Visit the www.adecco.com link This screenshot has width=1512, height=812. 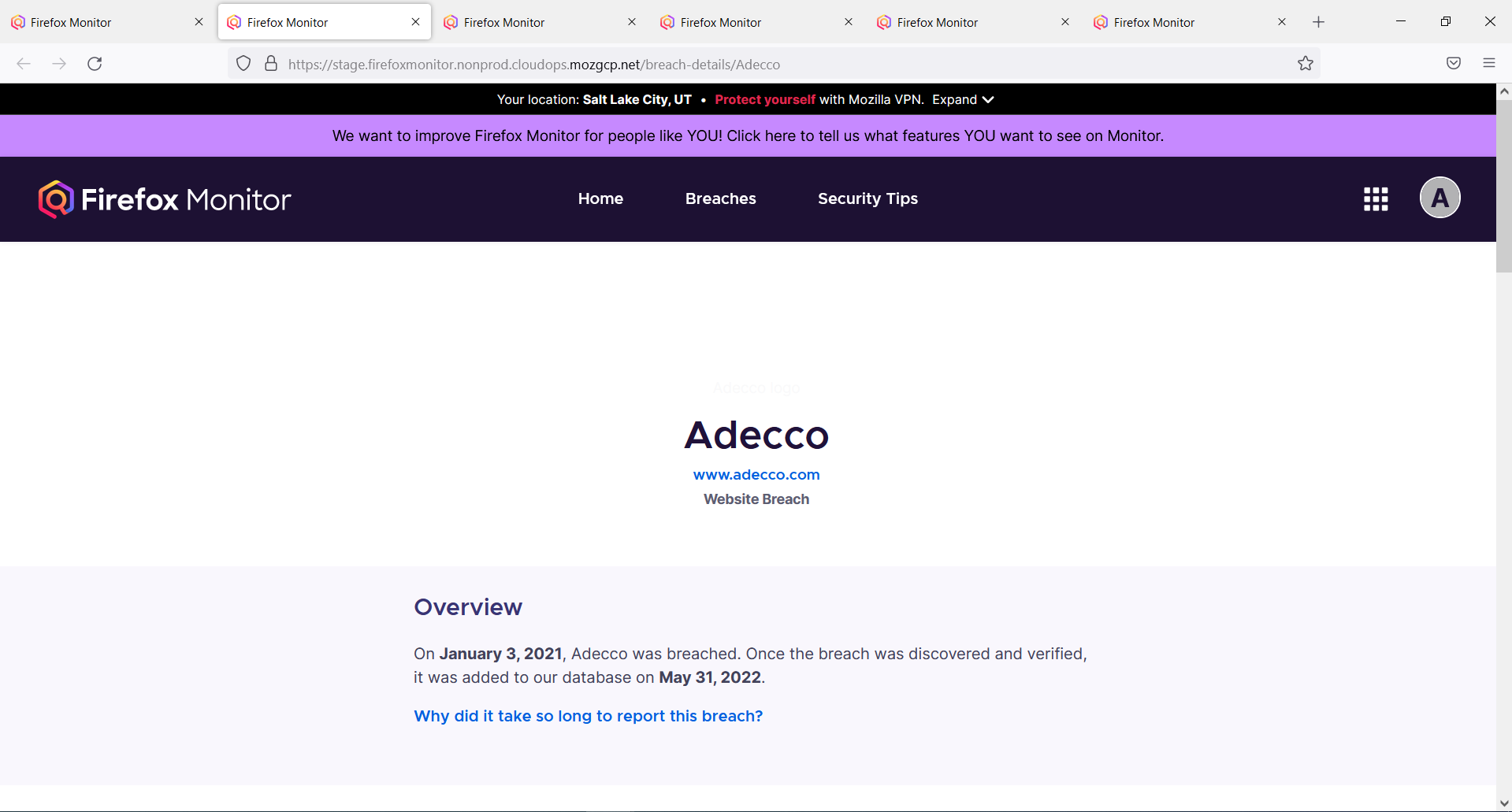[x=756, y=475]
